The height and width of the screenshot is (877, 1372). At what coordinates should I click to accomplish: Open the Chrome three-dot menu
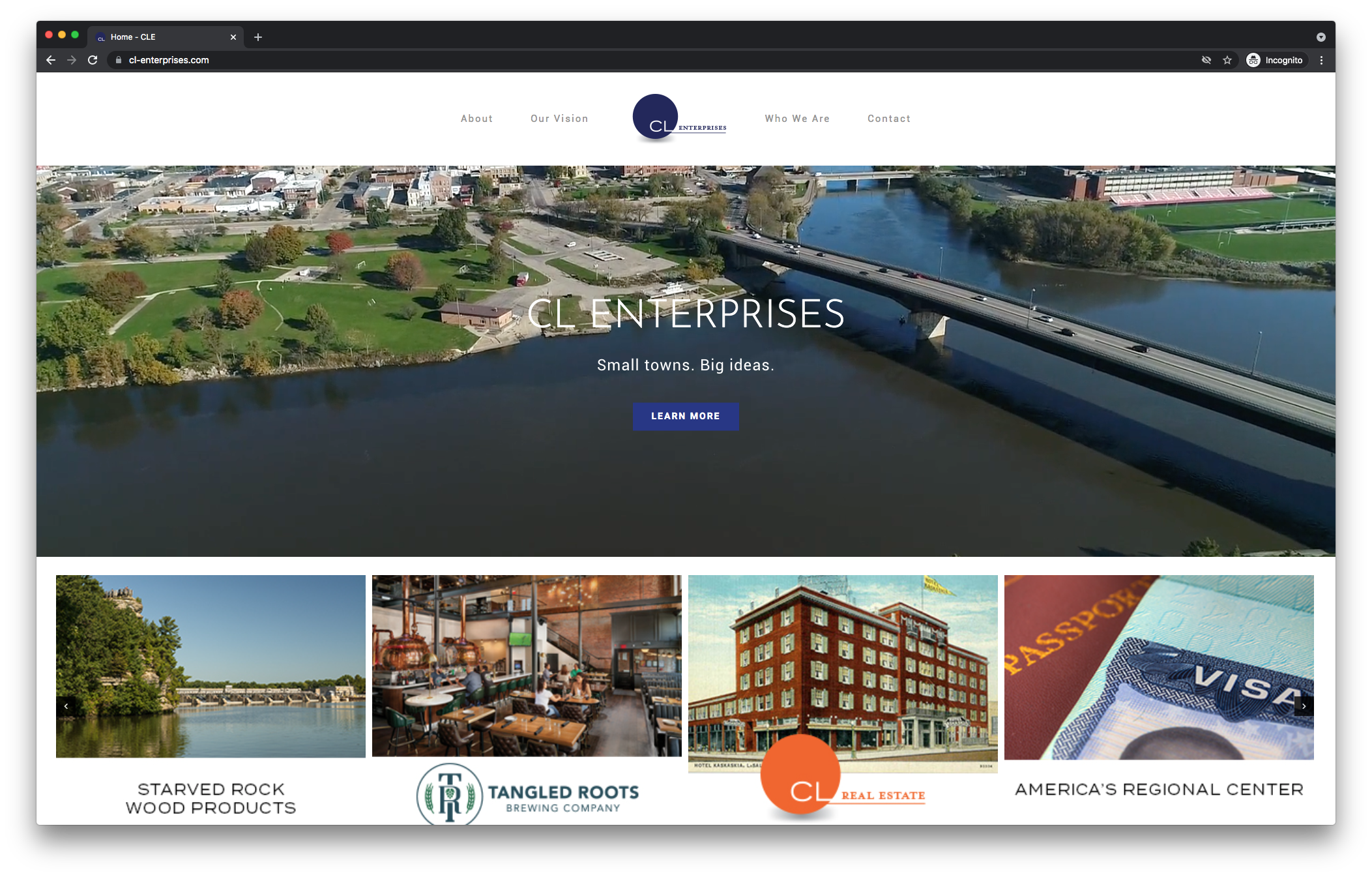1321,60
